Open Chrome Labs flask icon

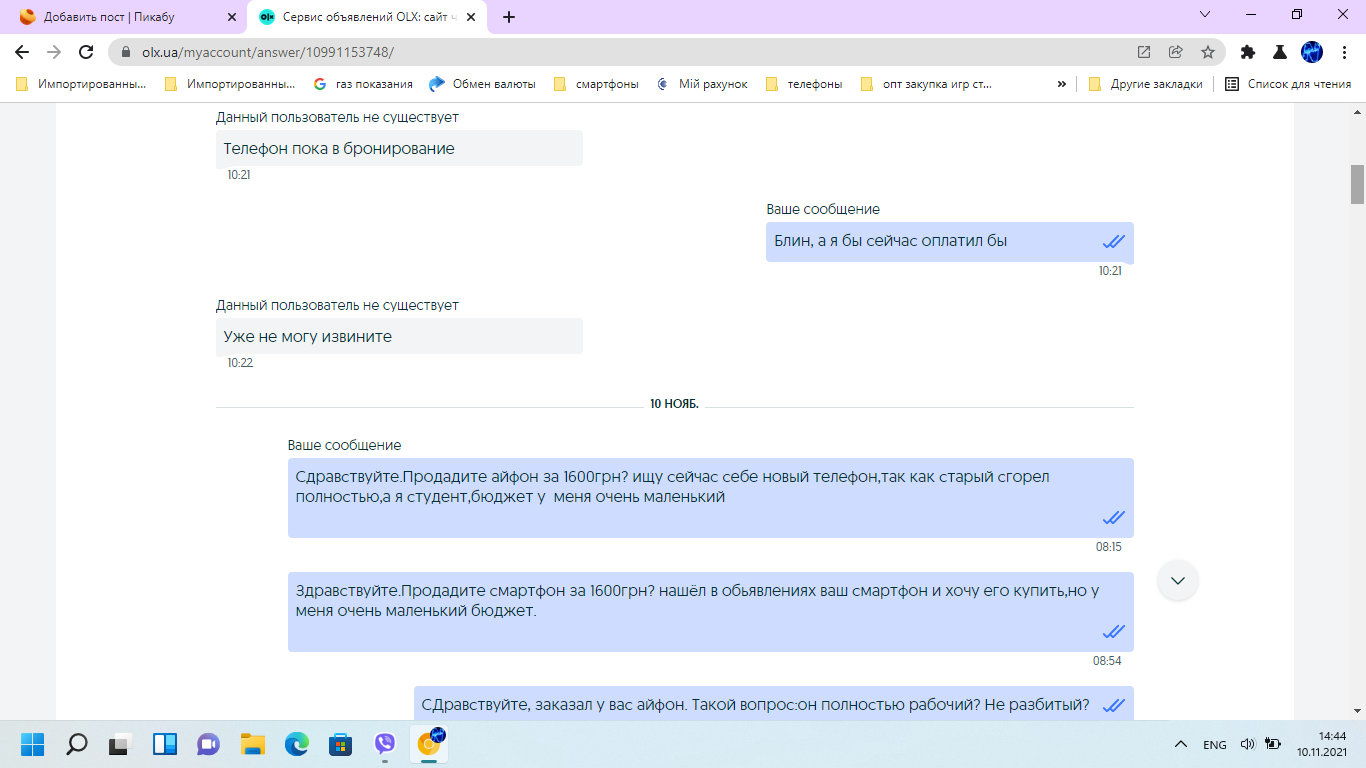tap(1279, 52)
